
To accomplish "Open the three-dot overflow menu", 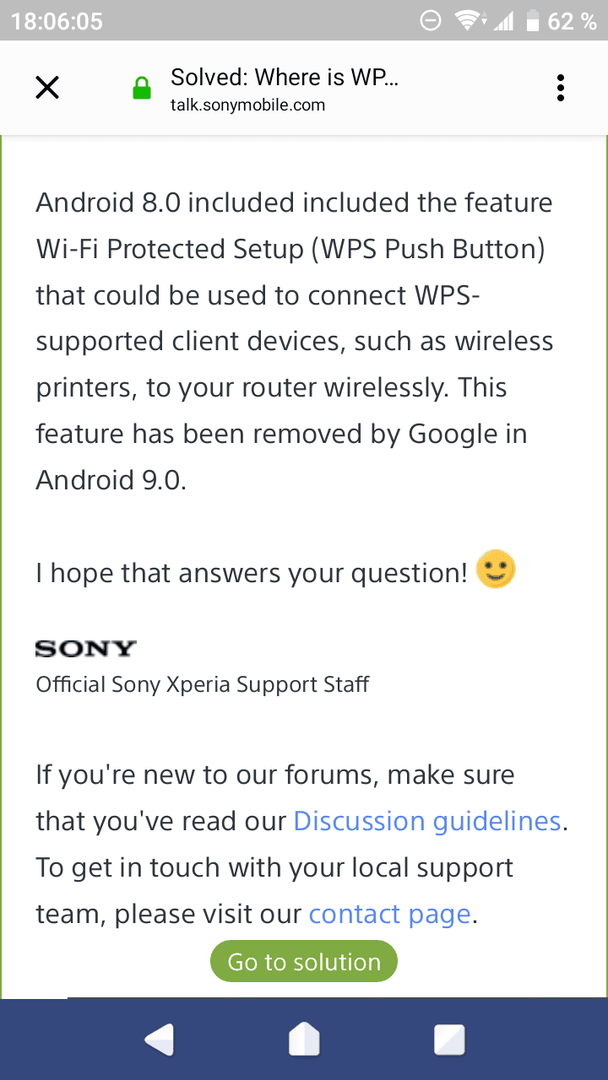I will [x=560, y=88].
